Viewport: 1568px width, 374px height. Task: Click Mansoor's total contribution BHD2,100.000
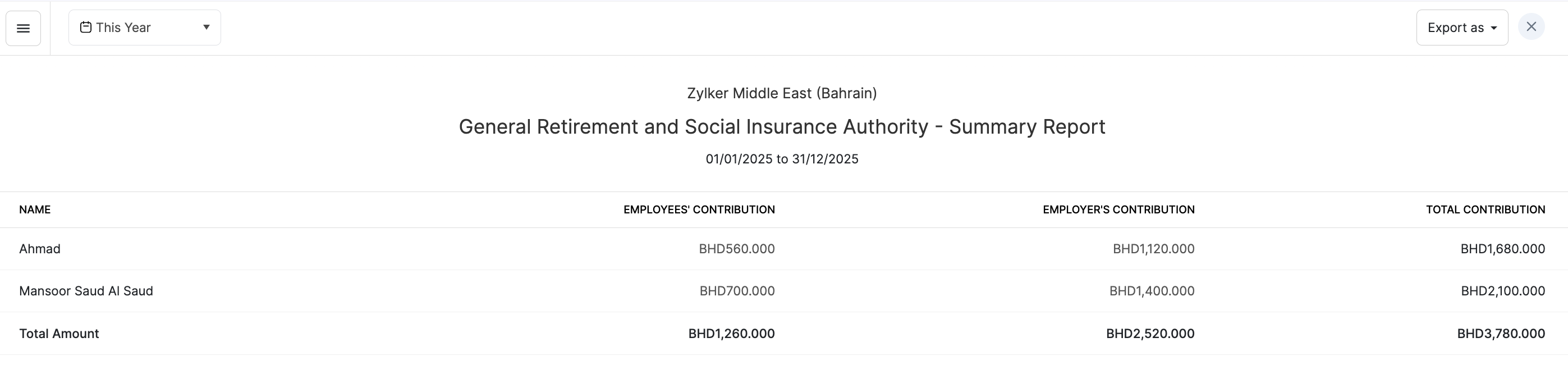1503,291
